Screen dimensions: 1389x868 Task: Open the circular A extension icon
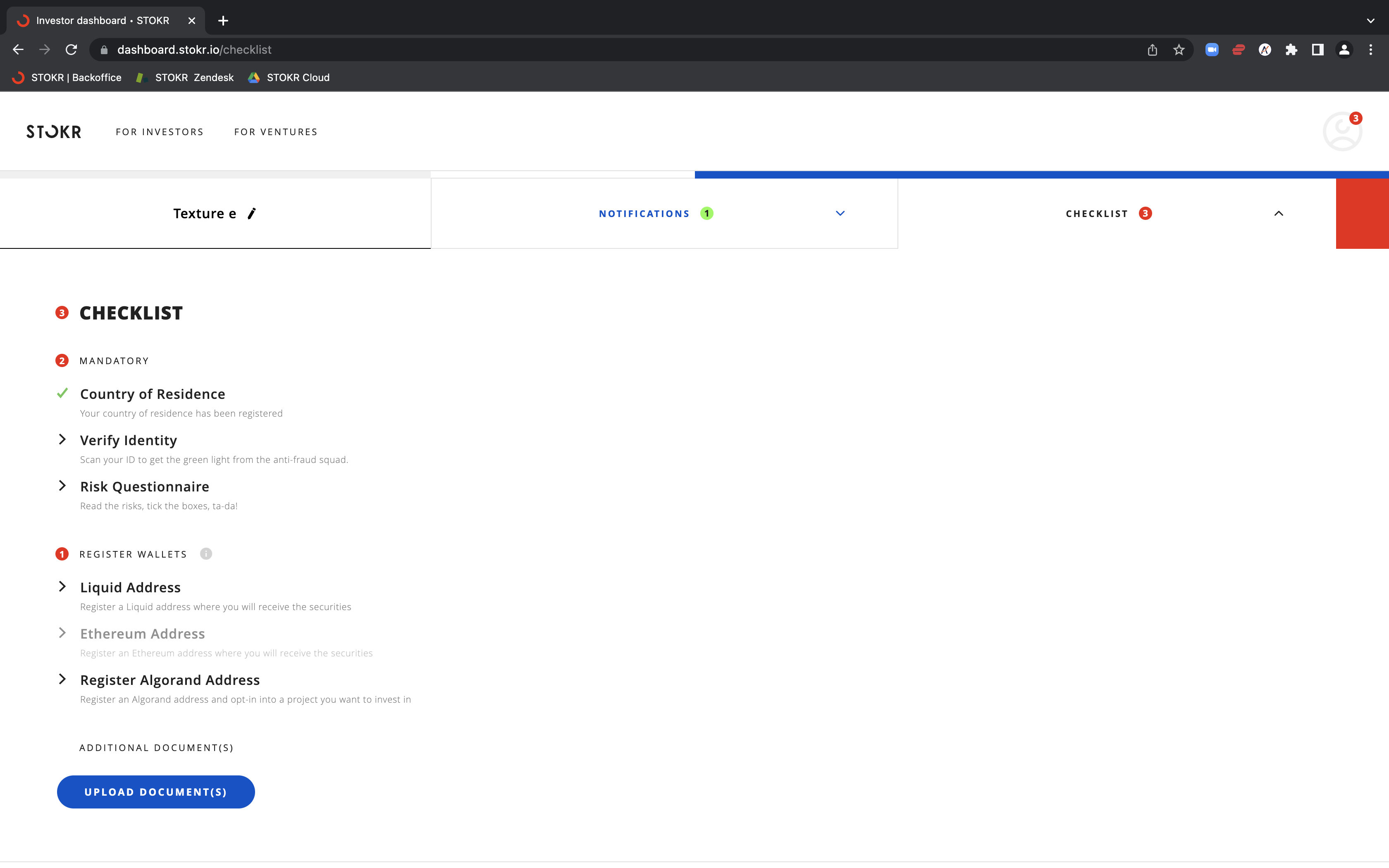[x=1265, y=50]
